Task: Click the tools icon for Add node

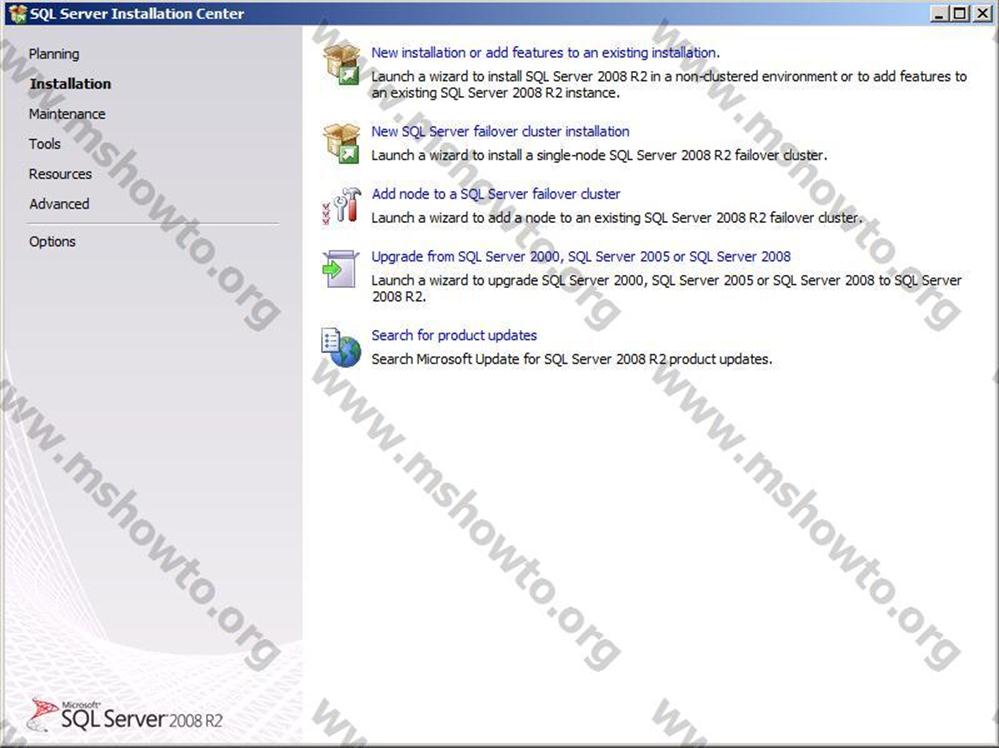Action: [341, 206]
